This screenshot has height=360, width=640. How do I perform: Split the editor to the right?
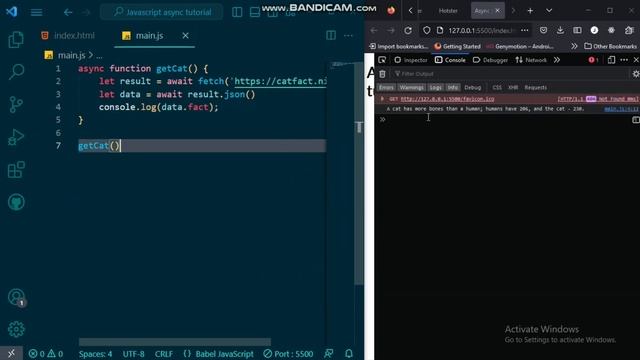pos(331,36)
